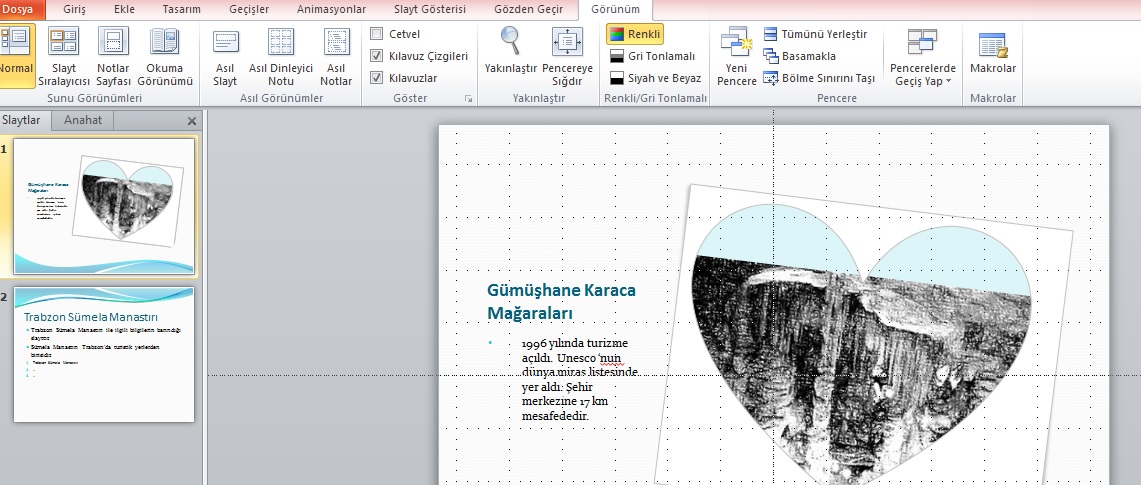Open Asıl Slayt master view
Screen dimensions: 1141x485
click(x=226, y=55)
